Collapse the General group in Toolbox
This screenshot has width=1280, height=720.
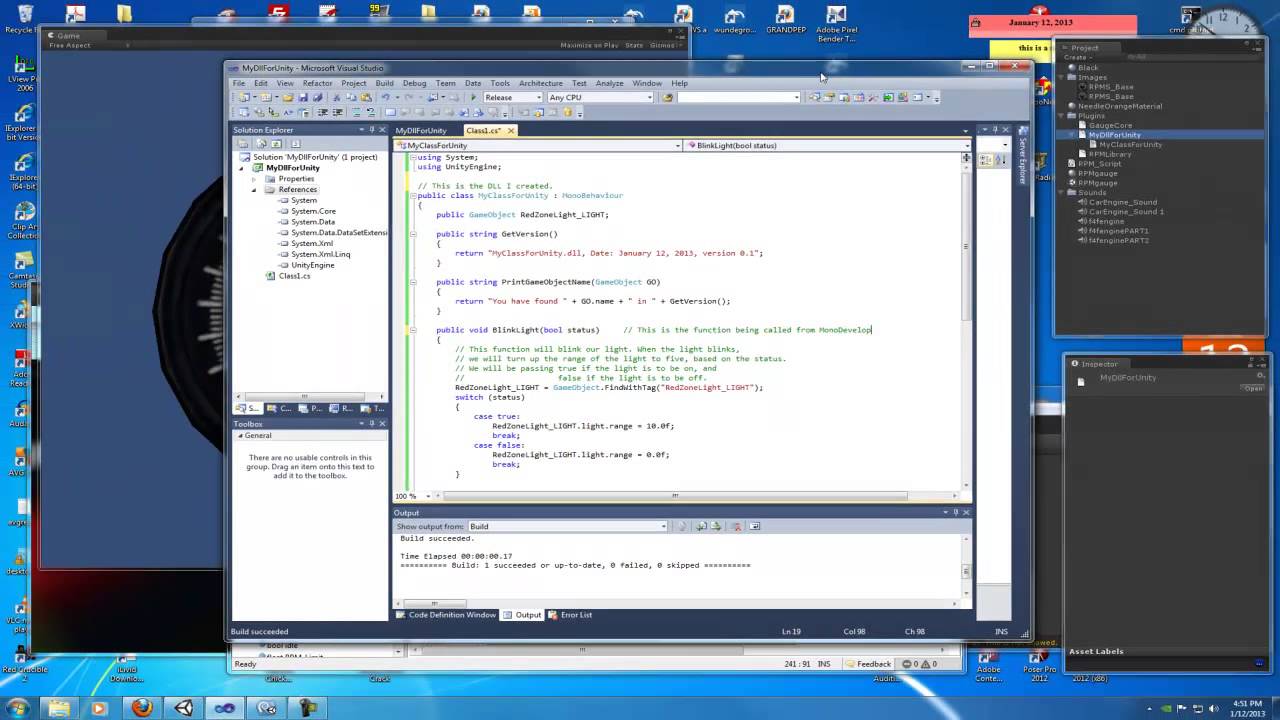(240, 436)
